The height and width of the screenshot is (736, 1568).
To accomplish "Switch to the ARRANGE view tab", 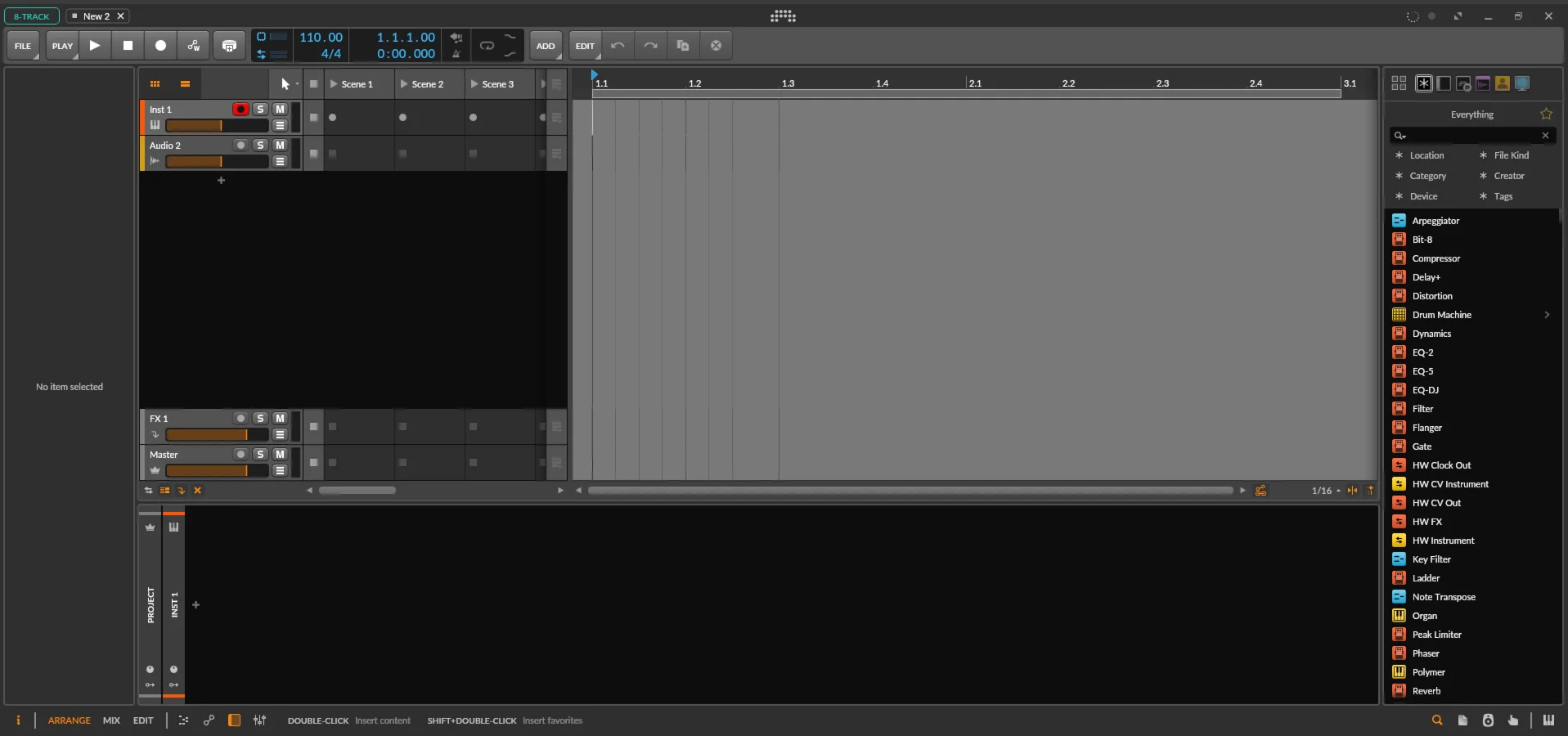I will (x=70, y=720).
